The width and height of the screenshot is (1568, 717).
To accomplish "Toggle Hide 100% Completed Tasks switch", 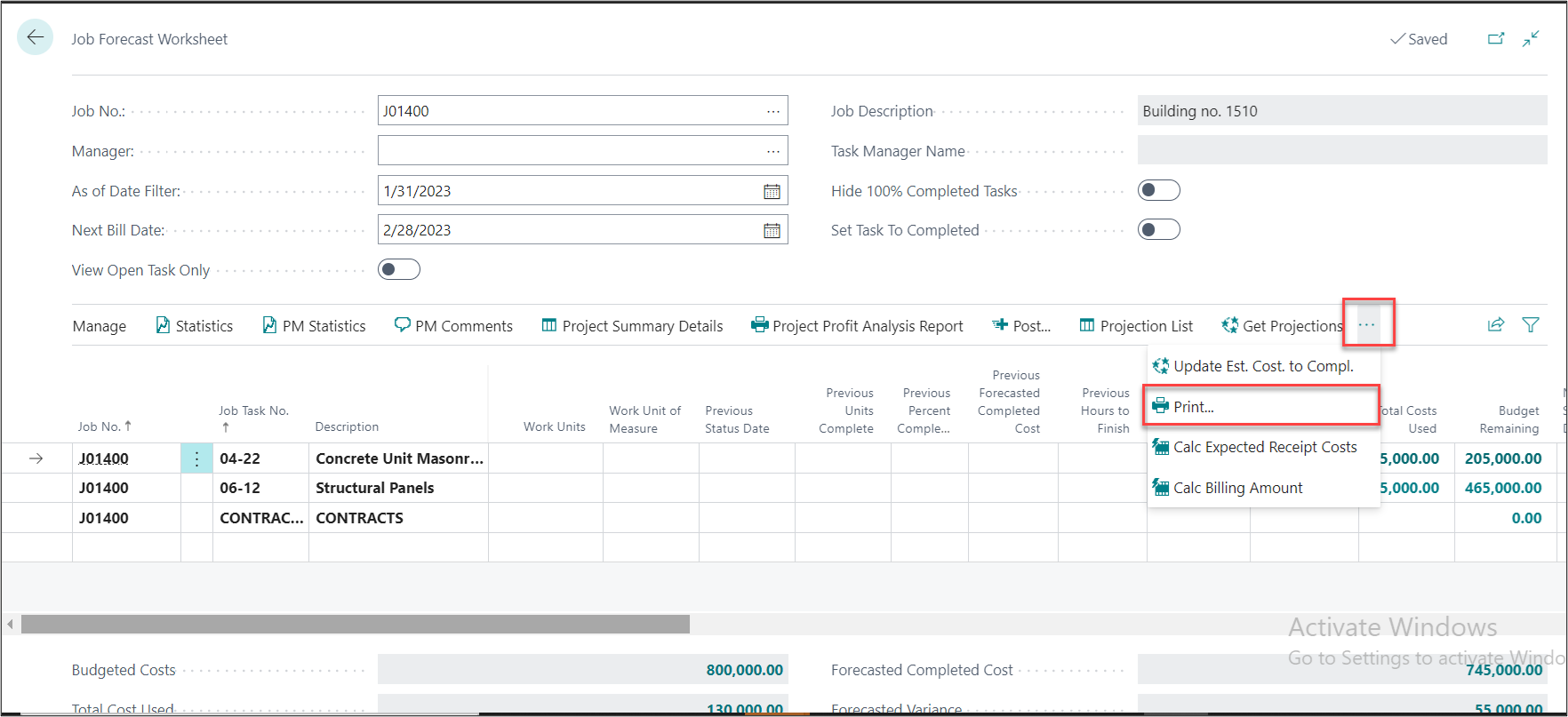I will pyautogui.click(x=1159, y=190).
